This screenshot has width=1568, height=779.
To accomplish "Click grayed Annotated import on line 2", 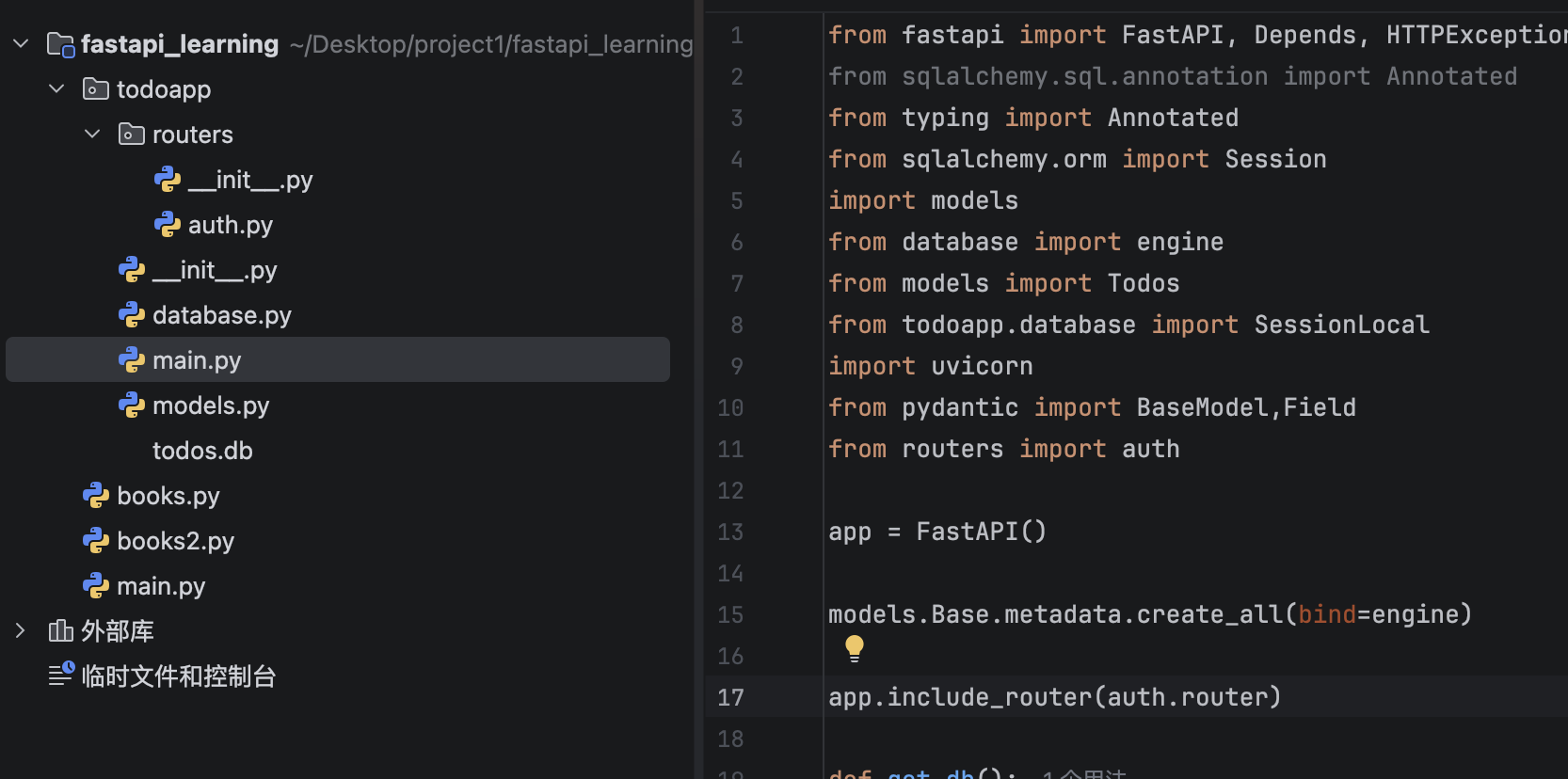I will click(x=1451, y=76).
